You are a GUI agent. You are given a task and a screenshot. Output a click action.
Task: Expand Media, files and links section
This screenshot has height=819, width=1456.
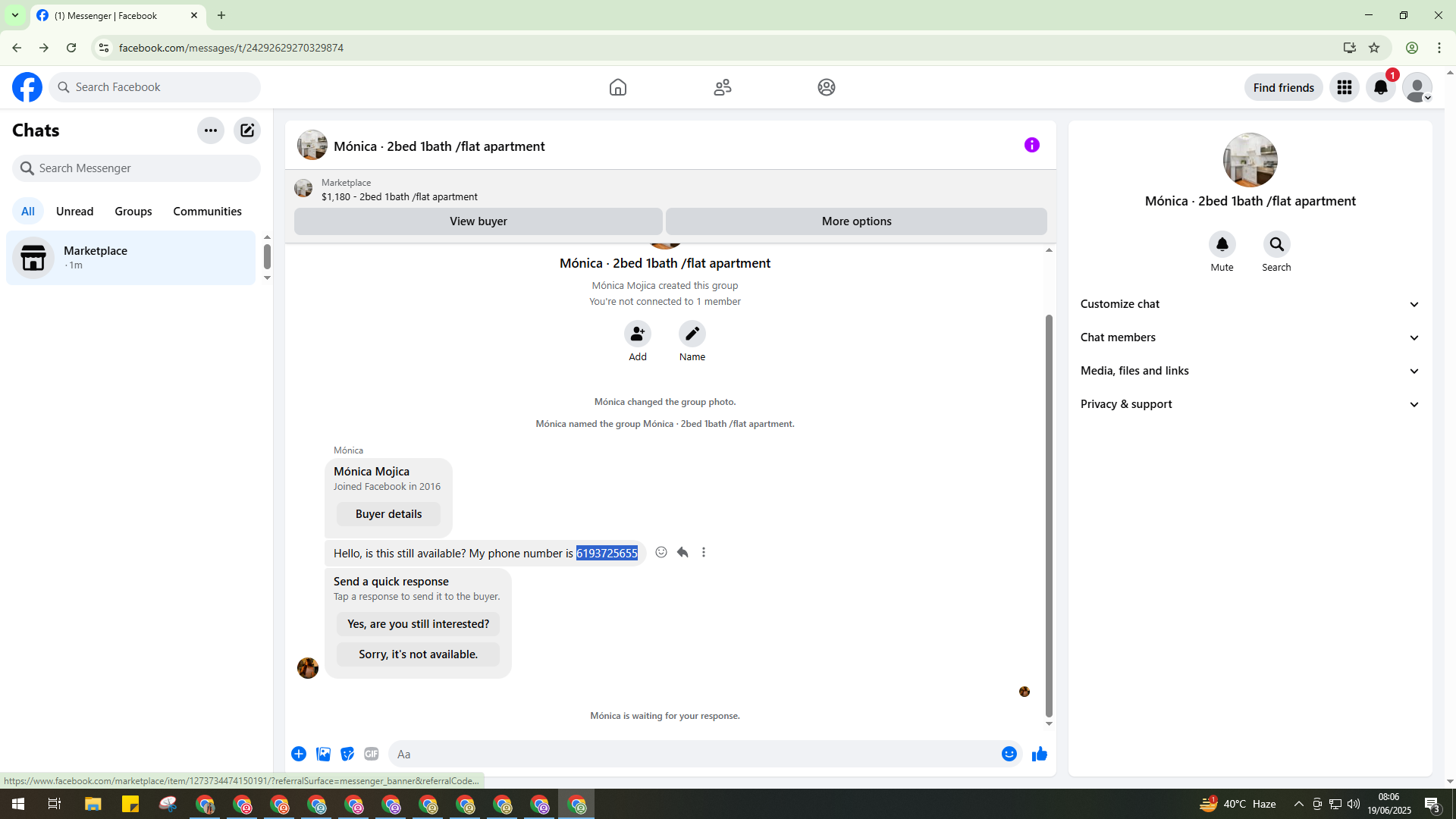click(x=1250, y=371)
